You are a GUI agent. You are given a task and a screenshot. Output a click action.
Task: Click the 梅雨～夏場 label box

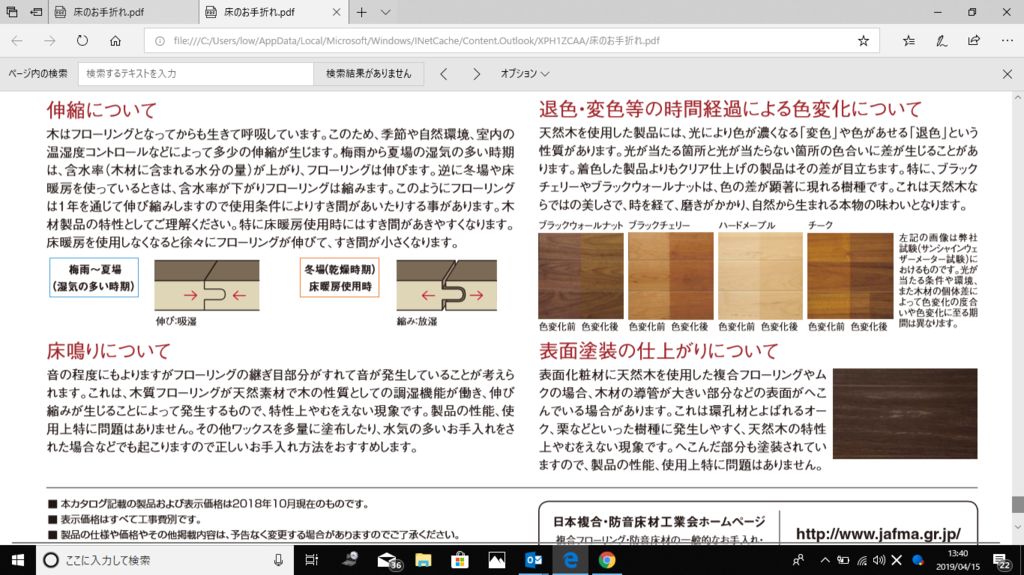click(x=94, y=278)
